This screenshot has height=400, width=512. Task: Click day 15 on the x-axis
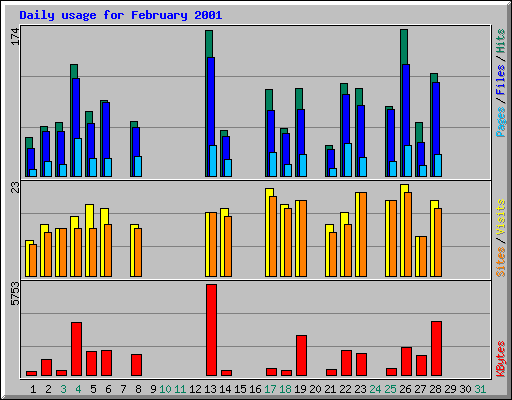[240, 389]
